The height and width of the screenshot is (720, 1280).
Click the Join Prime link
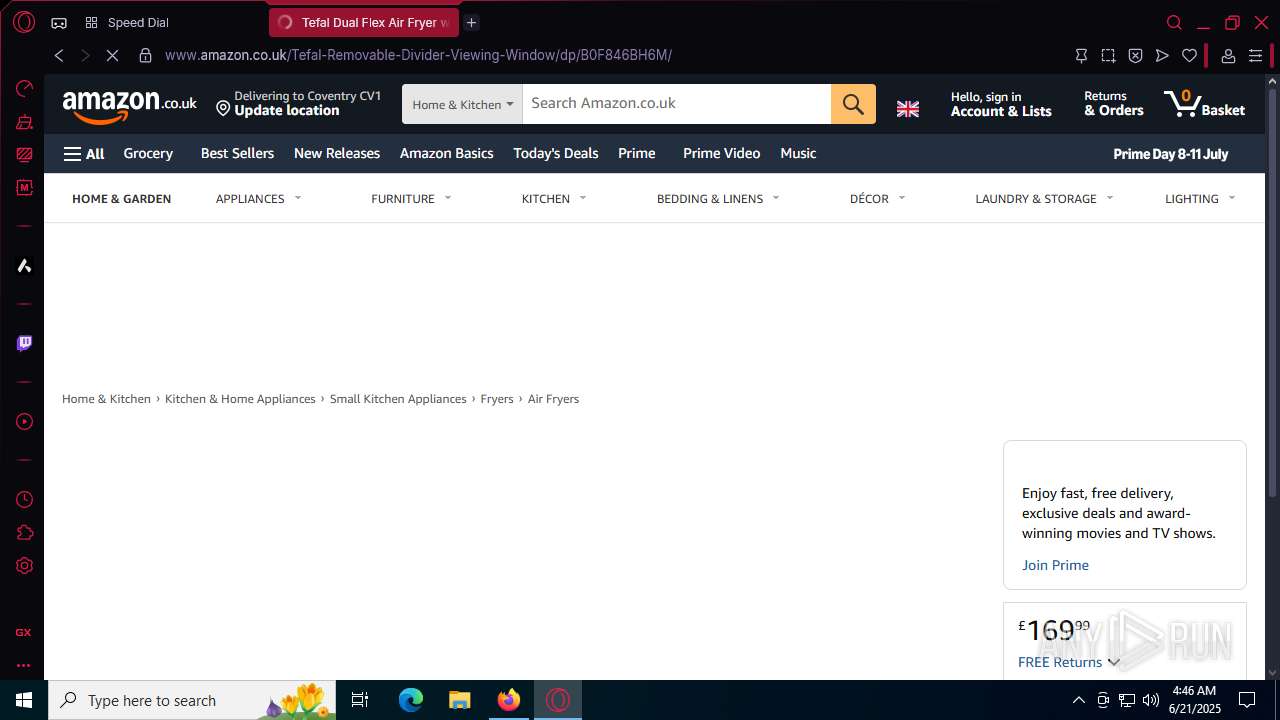click(x=1055, y=565)
